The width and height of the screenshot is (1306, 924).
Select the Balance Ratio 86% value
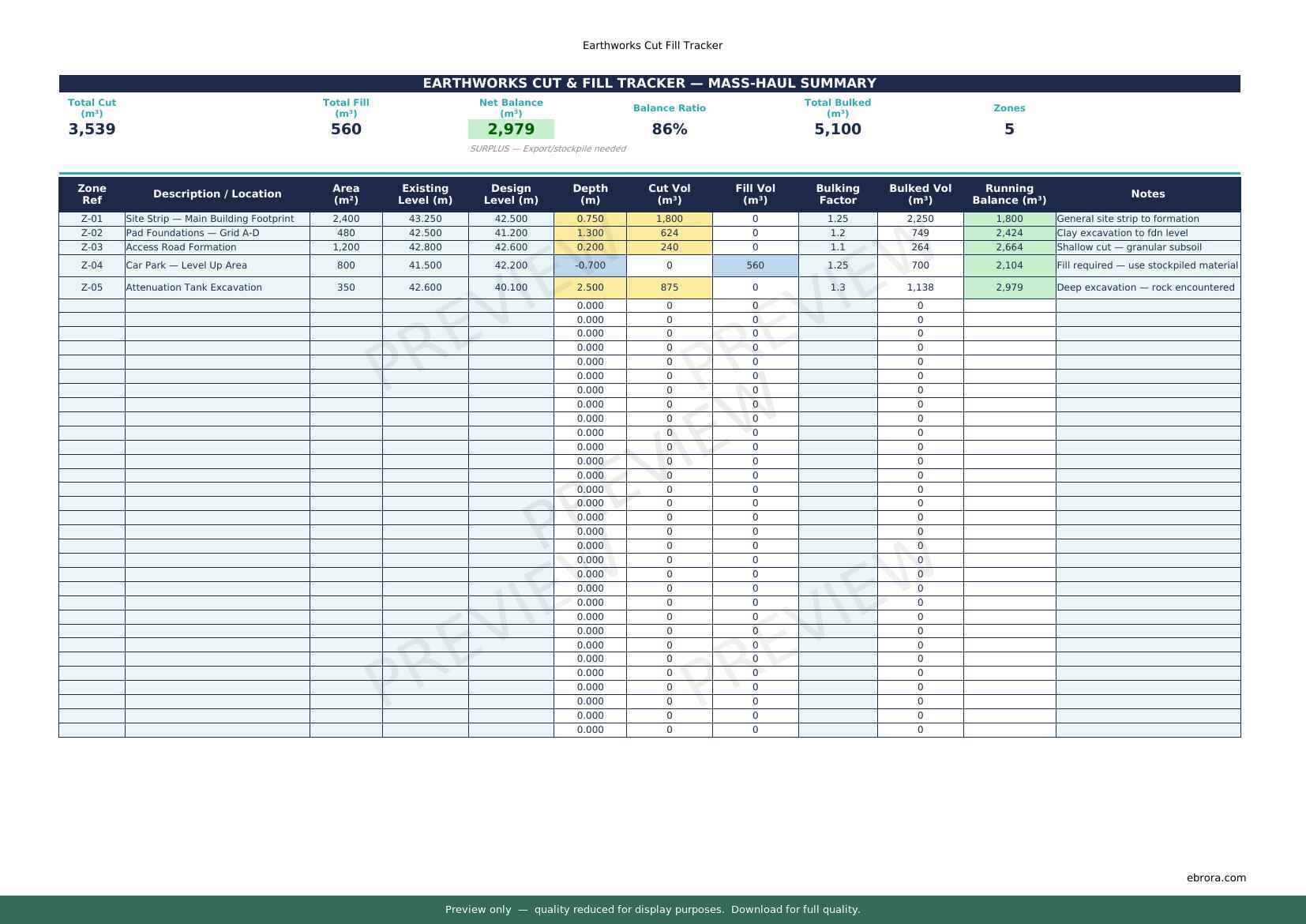pos(669,130)
